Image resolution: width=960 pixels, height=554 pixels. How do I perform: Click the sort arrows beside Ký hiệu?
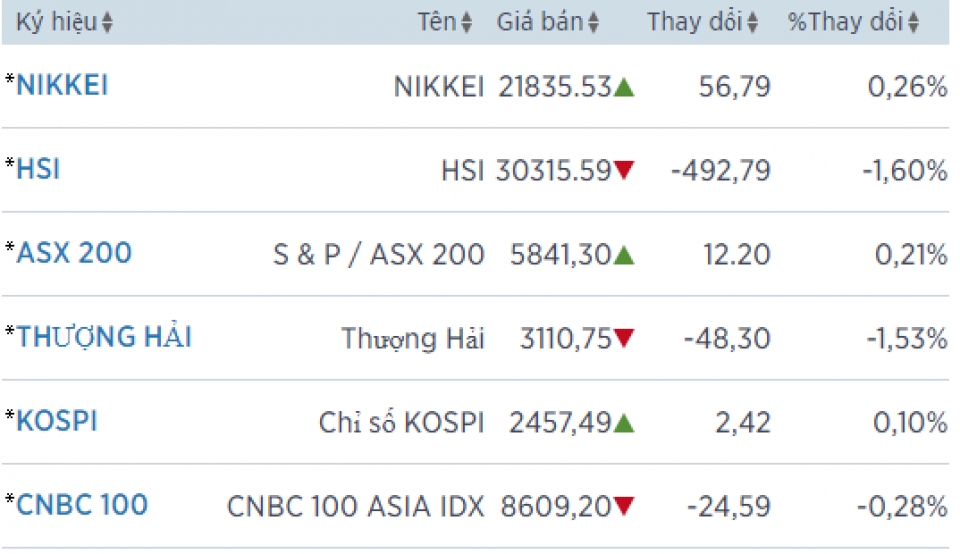pyautogui.click(x=107, y=23)
